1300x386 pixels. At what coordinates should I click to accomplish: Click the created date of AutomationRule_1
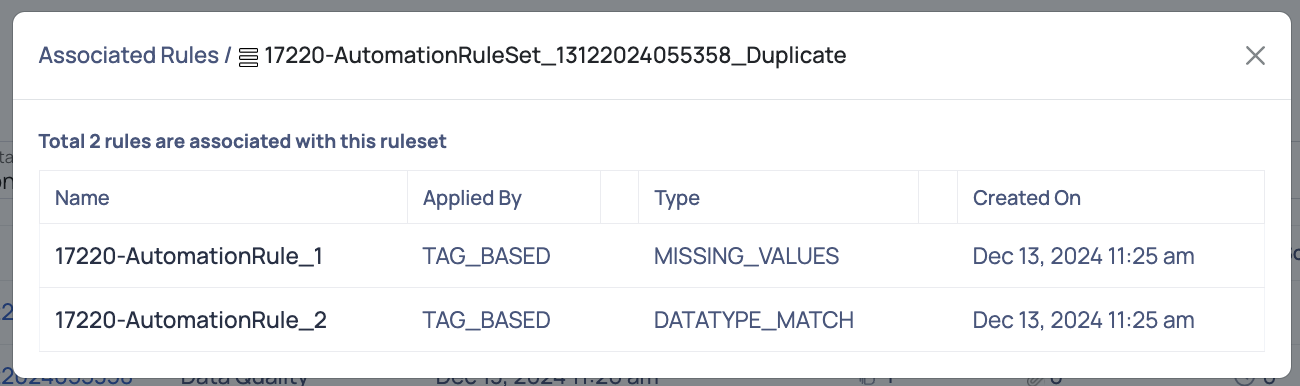(x=1084, y=256)
